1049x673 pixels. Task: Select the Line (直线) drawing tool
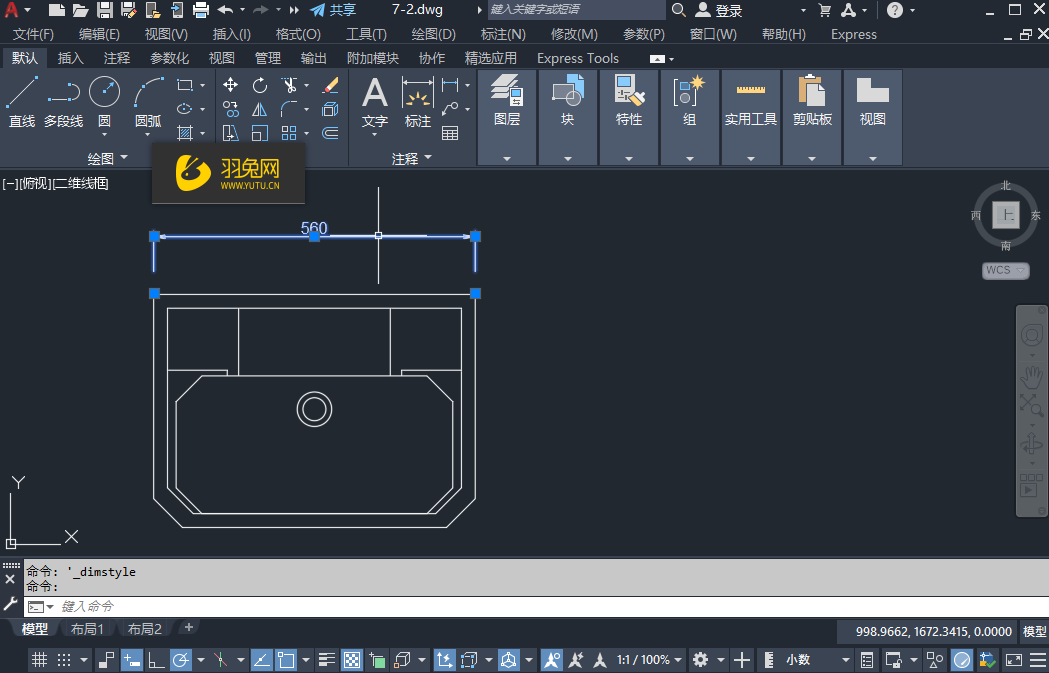(x=22, y=102)
